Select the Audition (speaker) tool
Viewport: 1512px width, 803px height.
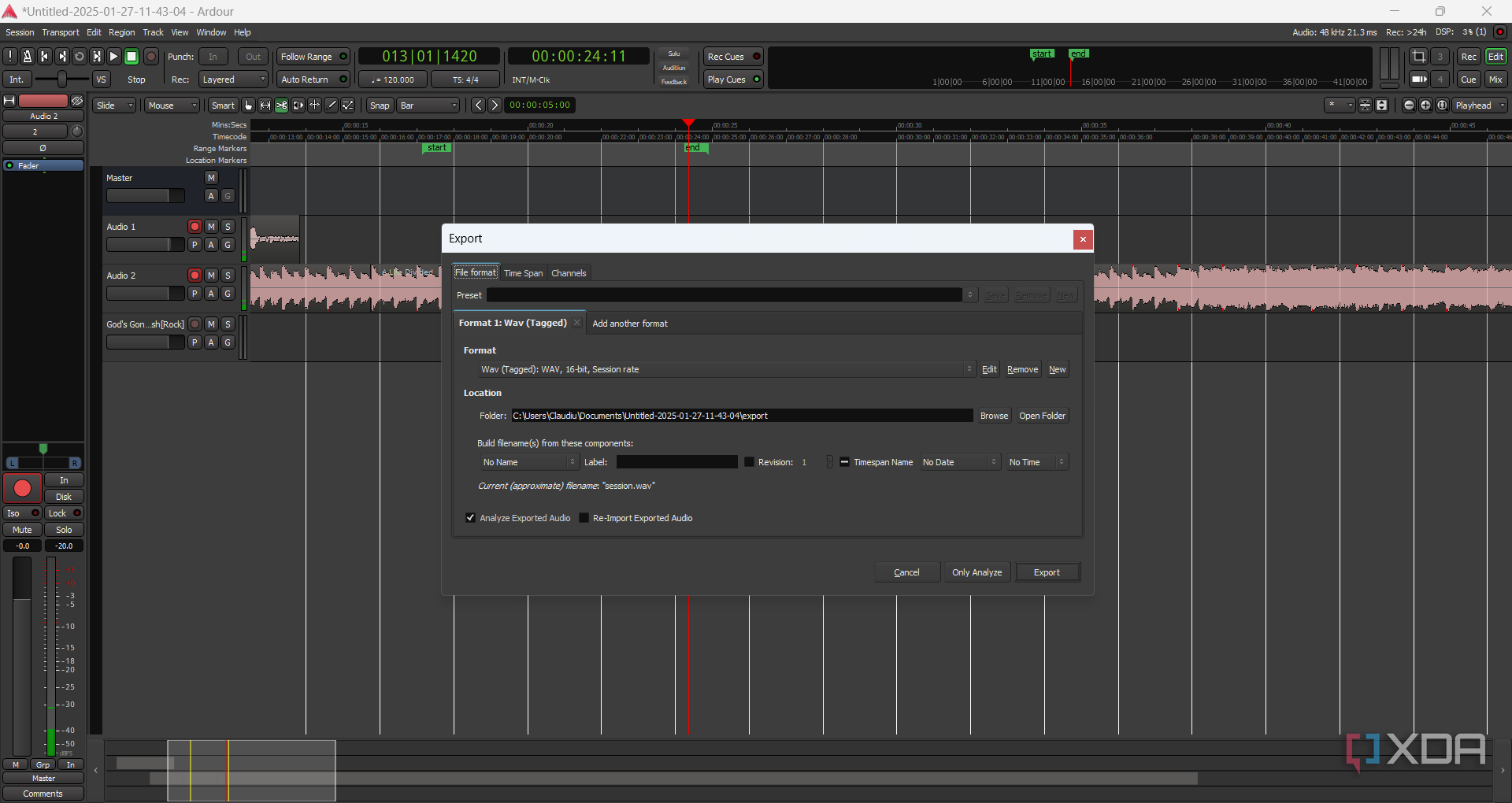298,105
